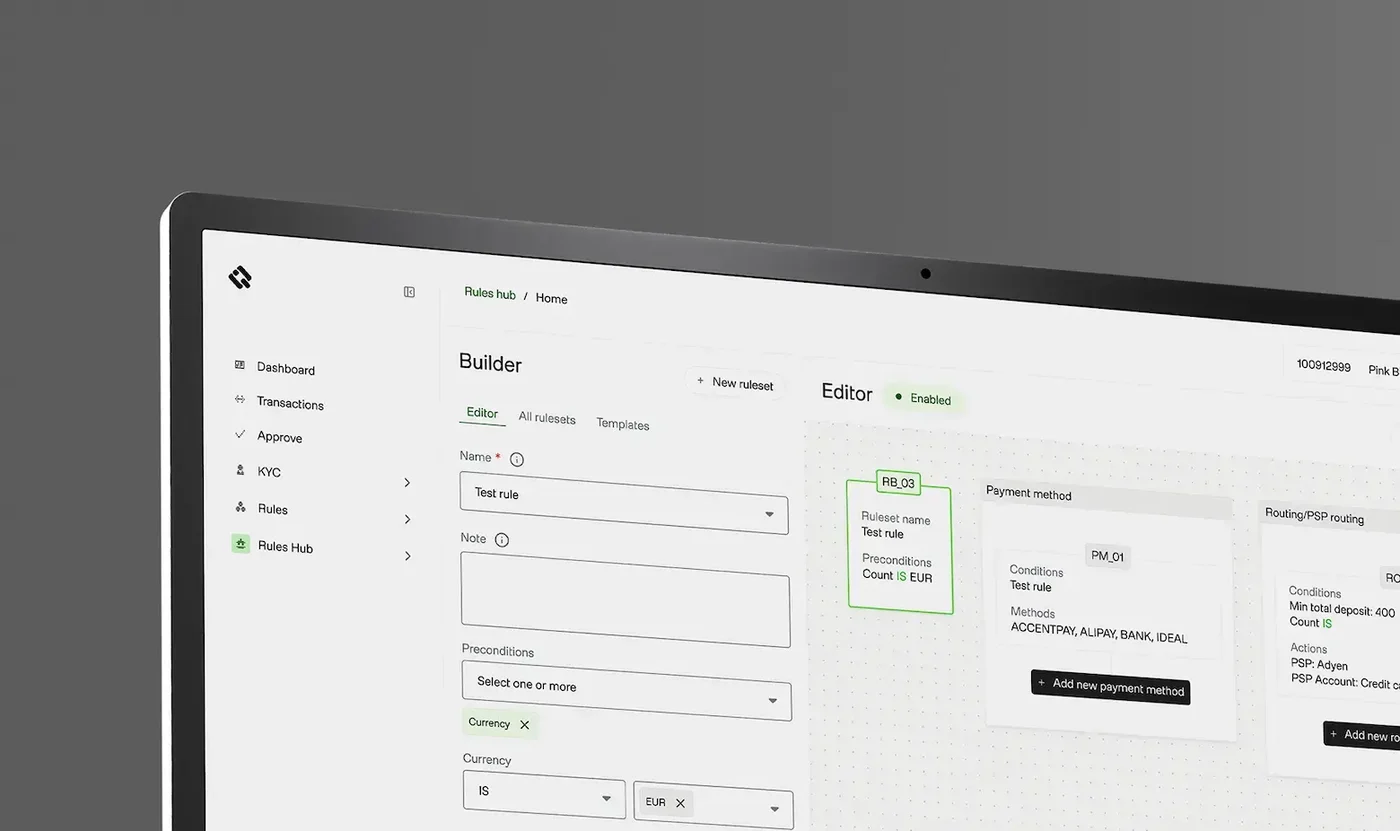Screen dimensions: 1400x831
Task: Open the Dashboard page
Action: pos(285,368)
